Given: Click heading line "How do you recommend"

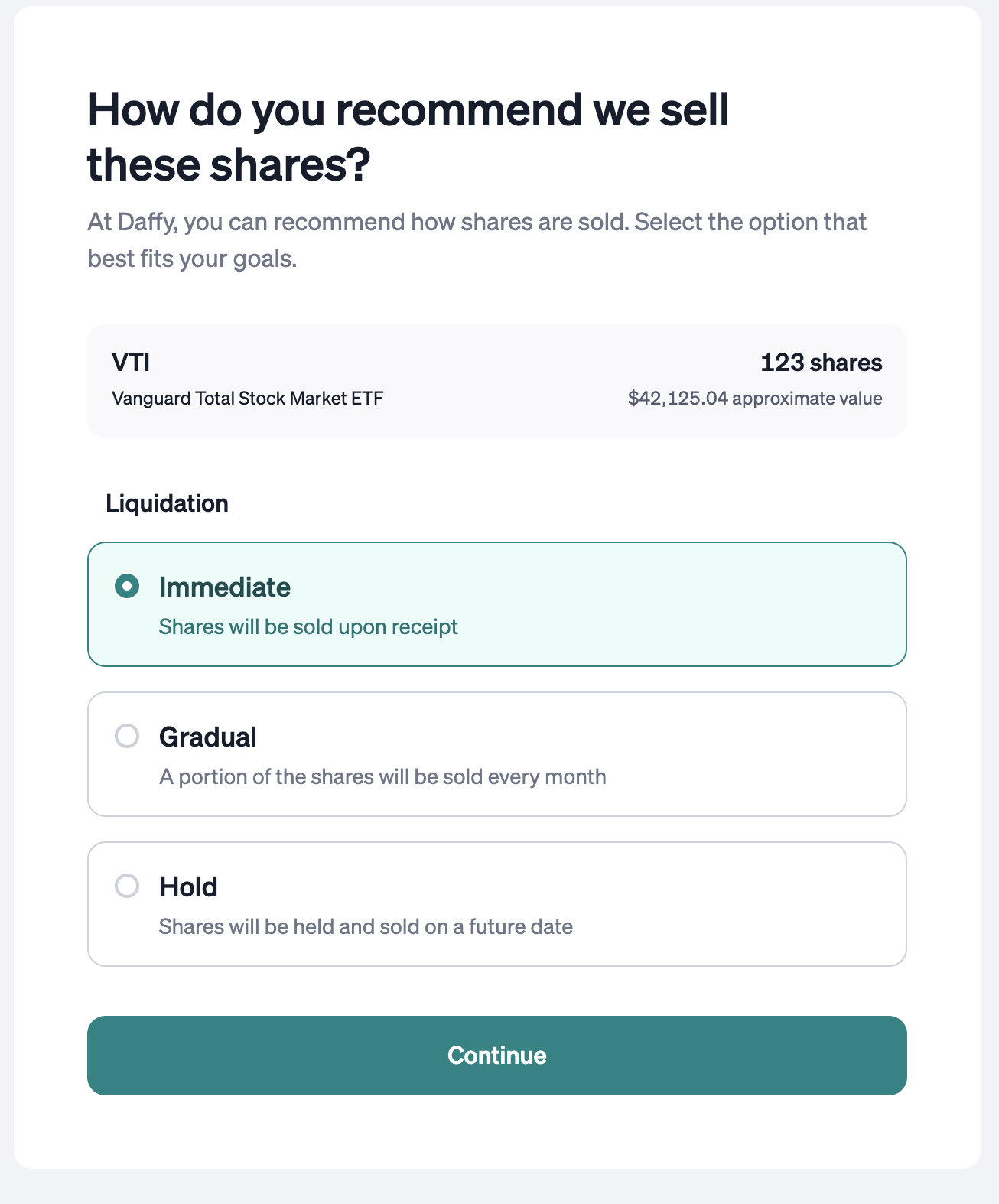Looking at the screenshot, I should pyautogui.click(x=408, y=109).
